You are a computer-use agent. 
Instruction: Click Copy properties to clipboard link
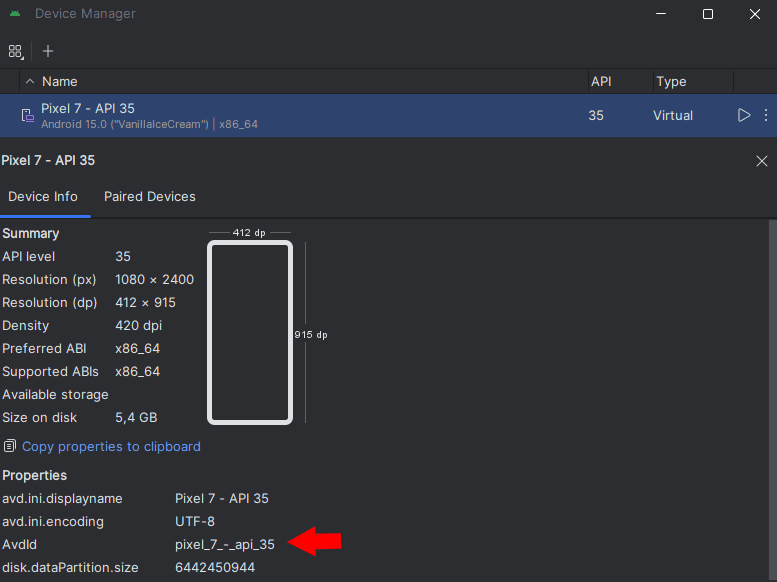tap(111, 446)
